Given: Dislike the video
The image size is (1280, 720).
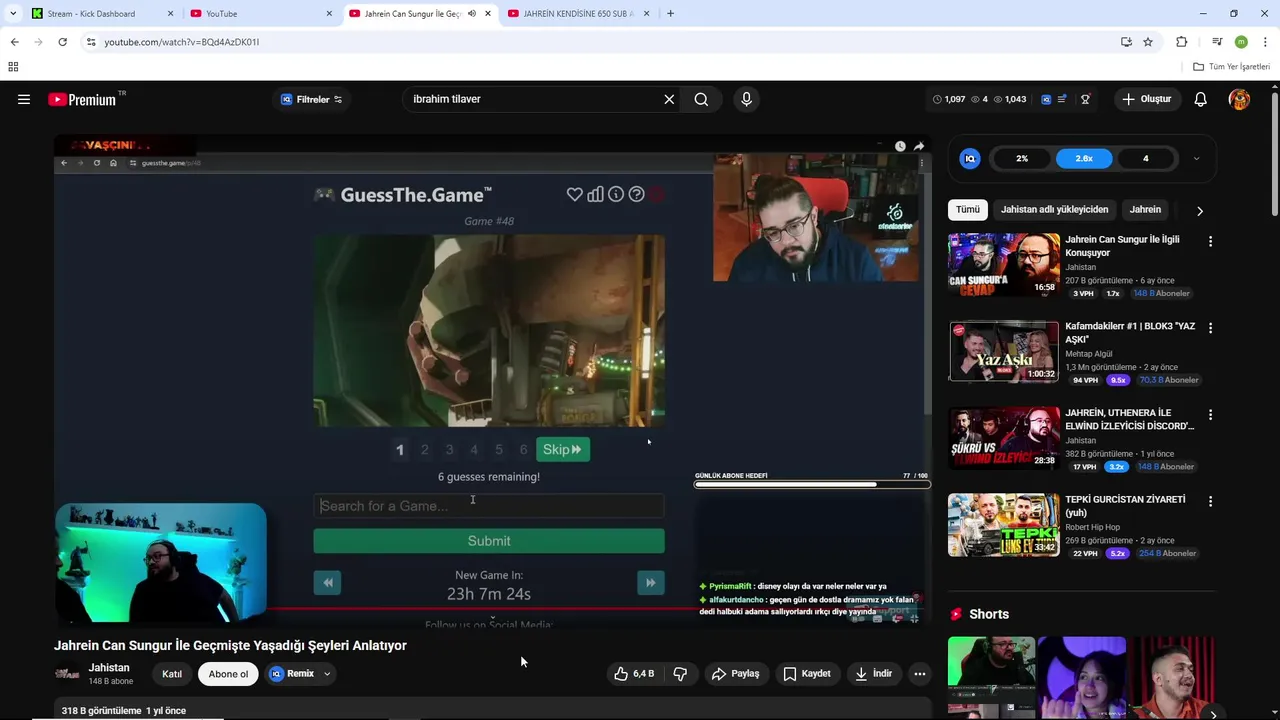Looking at the screenshot, I should coord(680,674).
